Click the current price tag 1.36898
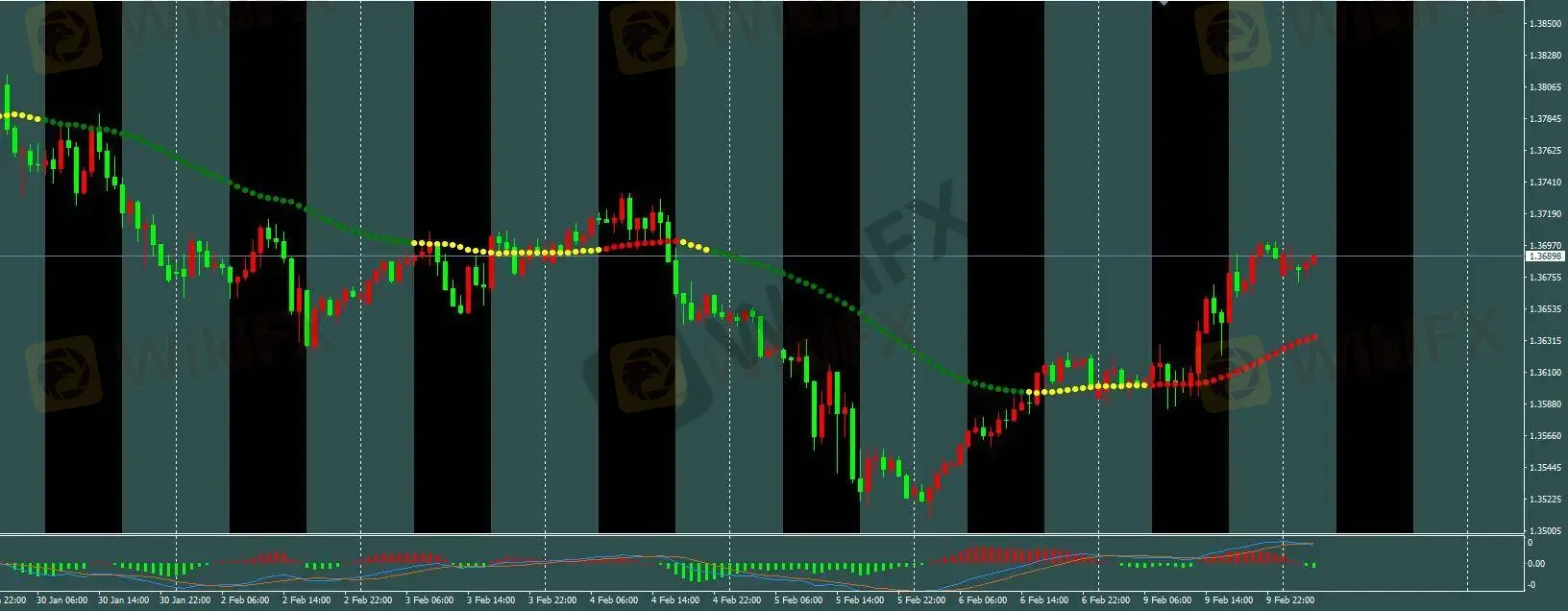The width and height of the screenshot is (1568, 611). click(1545, 257)
